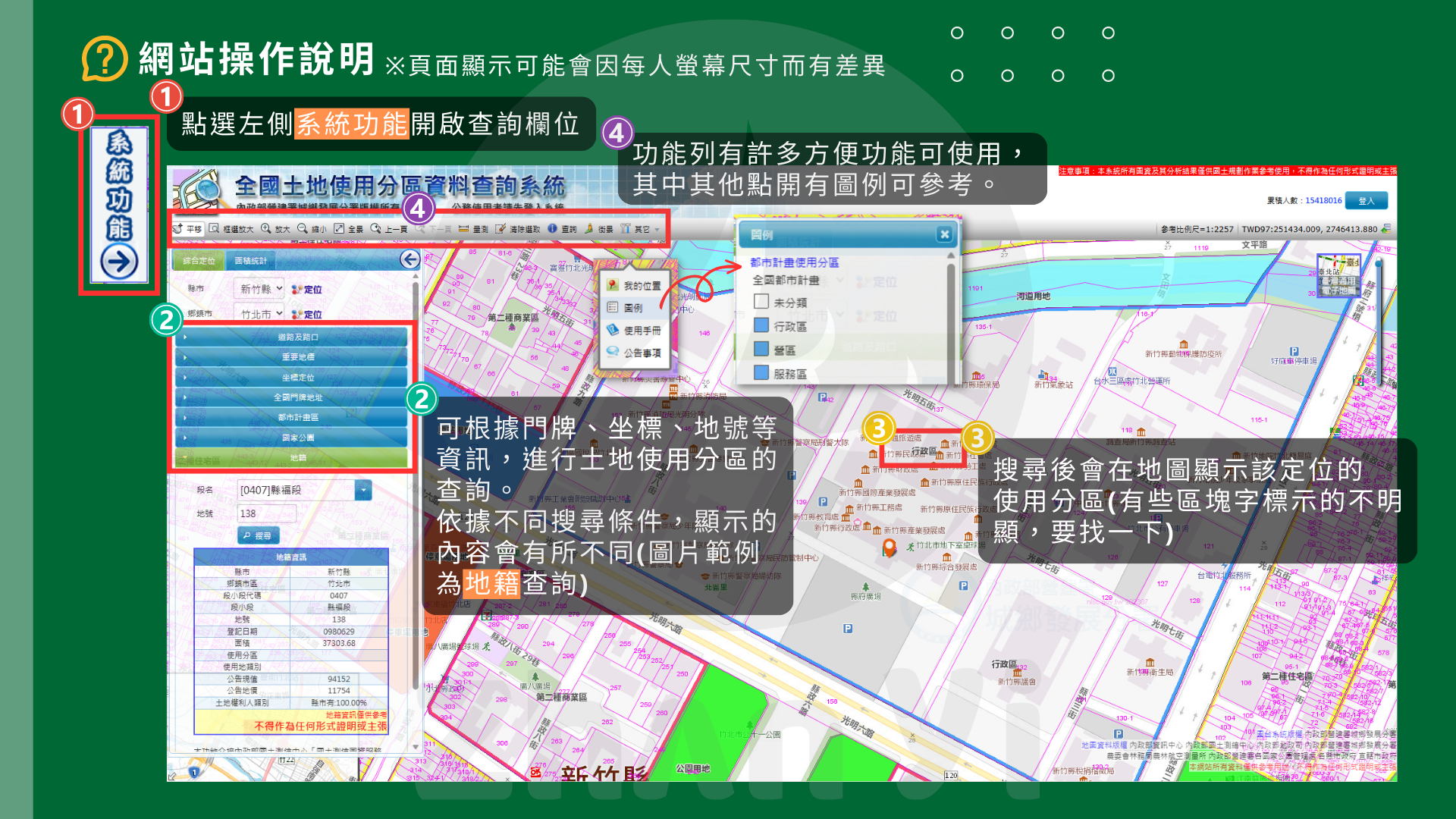Image resolution: width=1456 pixels, height=819 pixels.
Task: Click 定位 next to 鄉鎮市
Action: coord(306,314)
